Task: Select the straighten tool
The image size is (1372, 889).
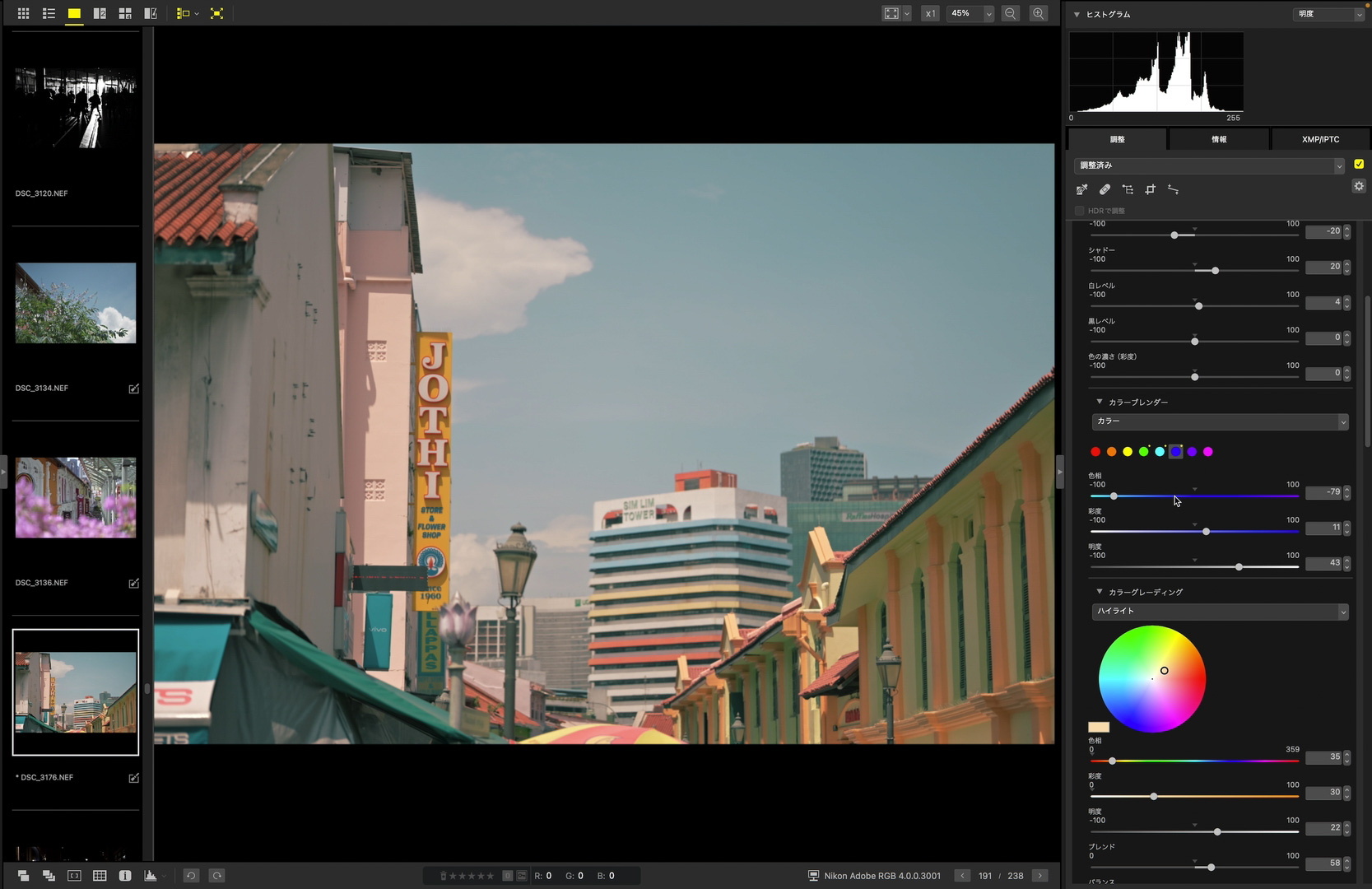Action: [1173, 189]
